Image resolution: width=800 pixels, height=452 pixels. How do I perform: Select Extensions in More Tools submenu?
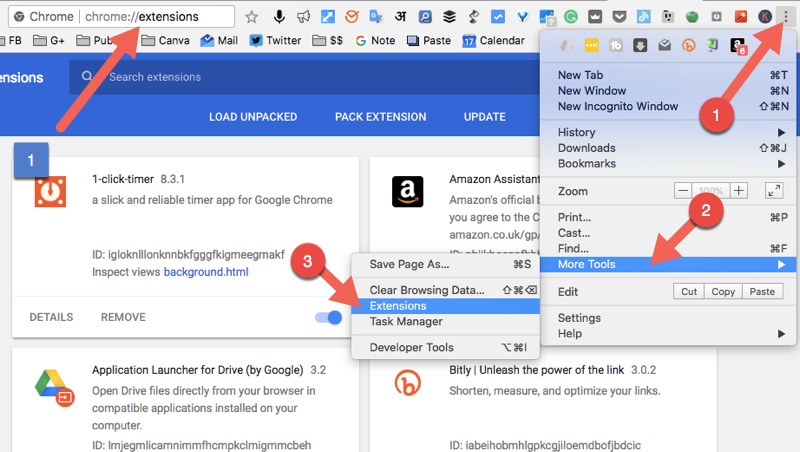click(445, 306)
